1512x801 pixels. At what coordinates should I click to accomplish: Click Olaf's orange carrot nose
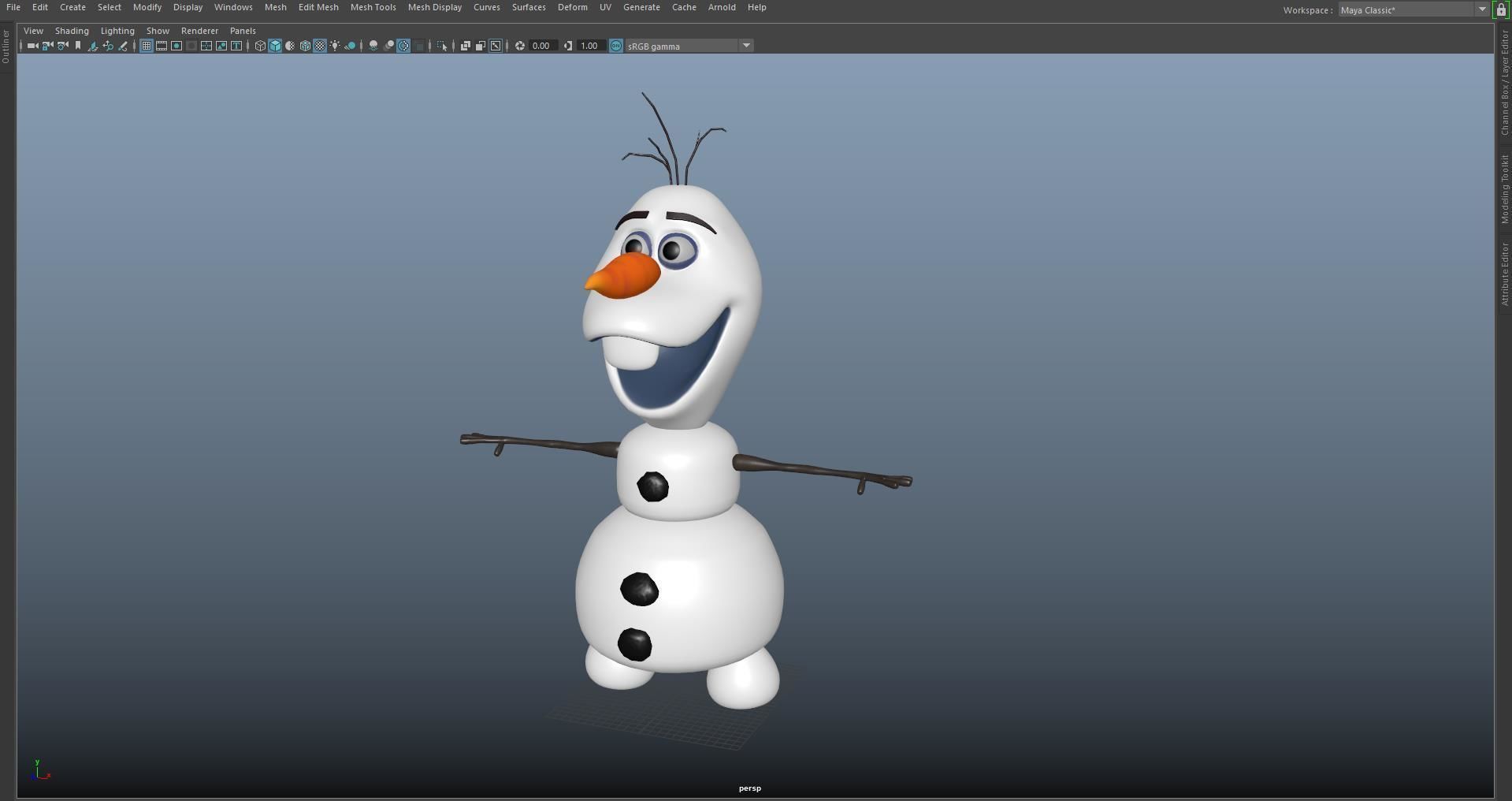[x=622, y=276]
